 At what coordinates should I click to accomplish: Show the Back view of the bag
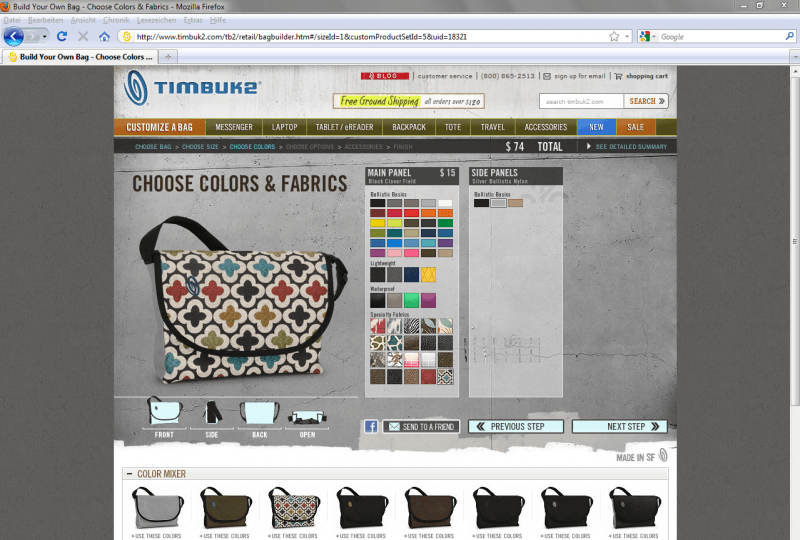tap(259, 417)
